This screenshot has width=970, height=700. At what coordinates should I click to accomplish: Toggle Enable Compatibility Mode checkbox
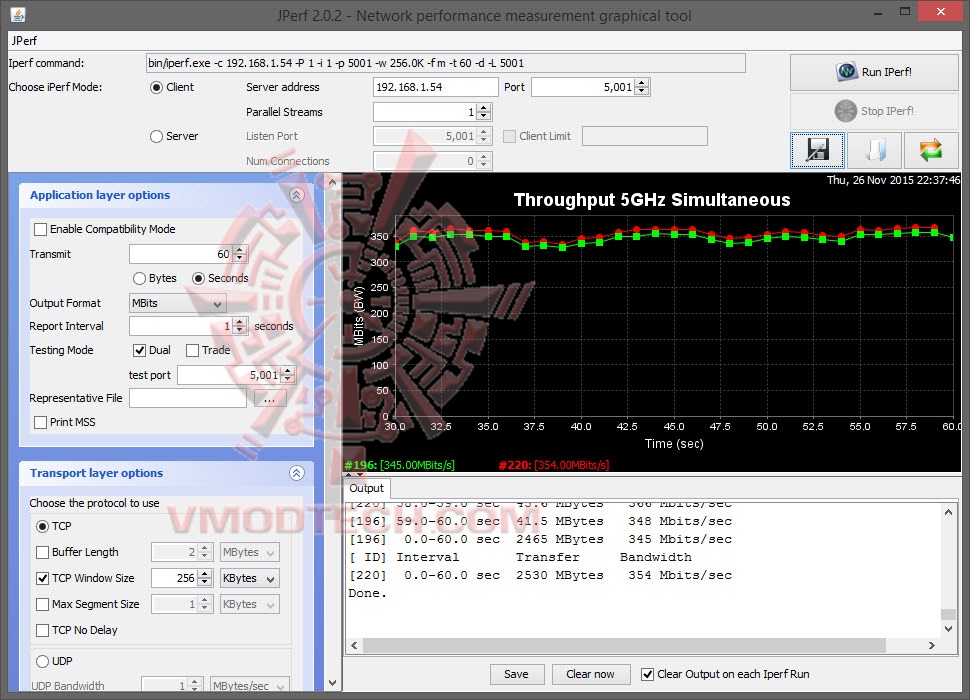tap(40, 229)
